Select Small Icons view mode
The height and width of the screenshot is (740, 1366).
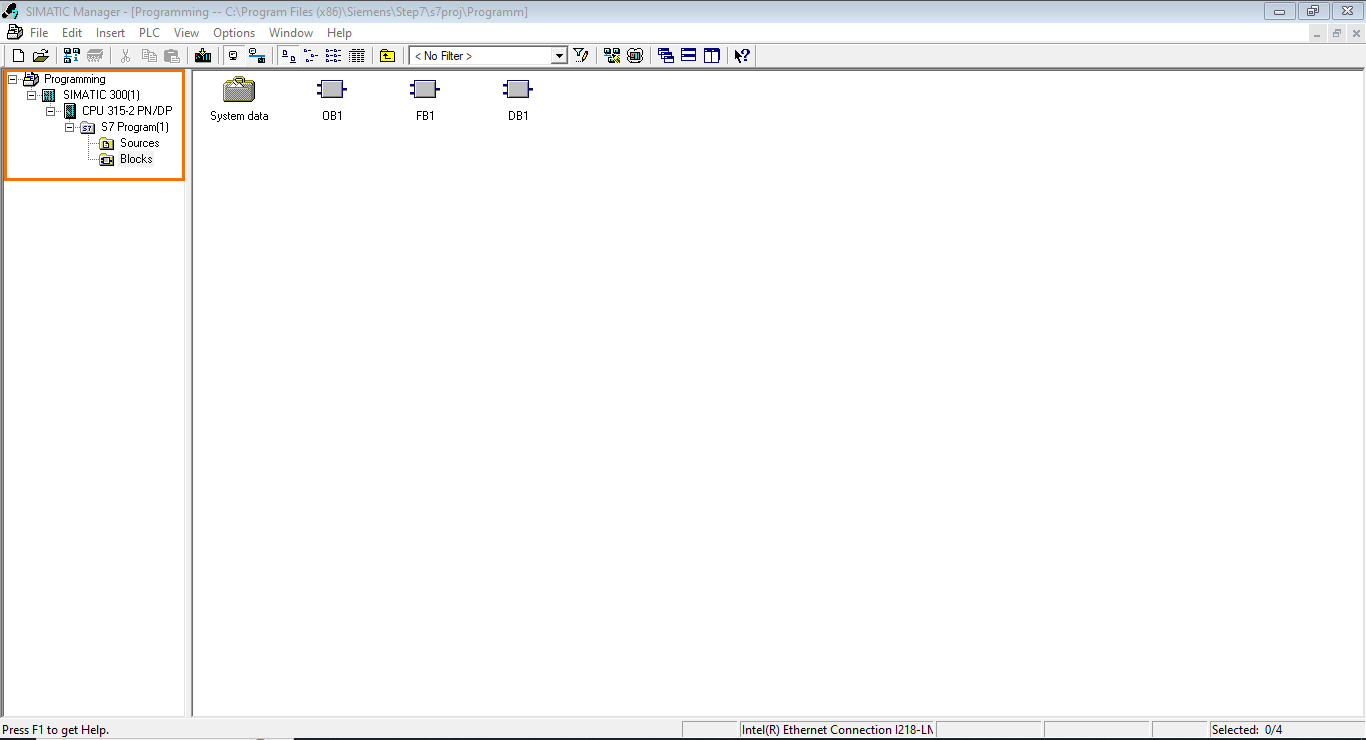click(x=310, y=56)
